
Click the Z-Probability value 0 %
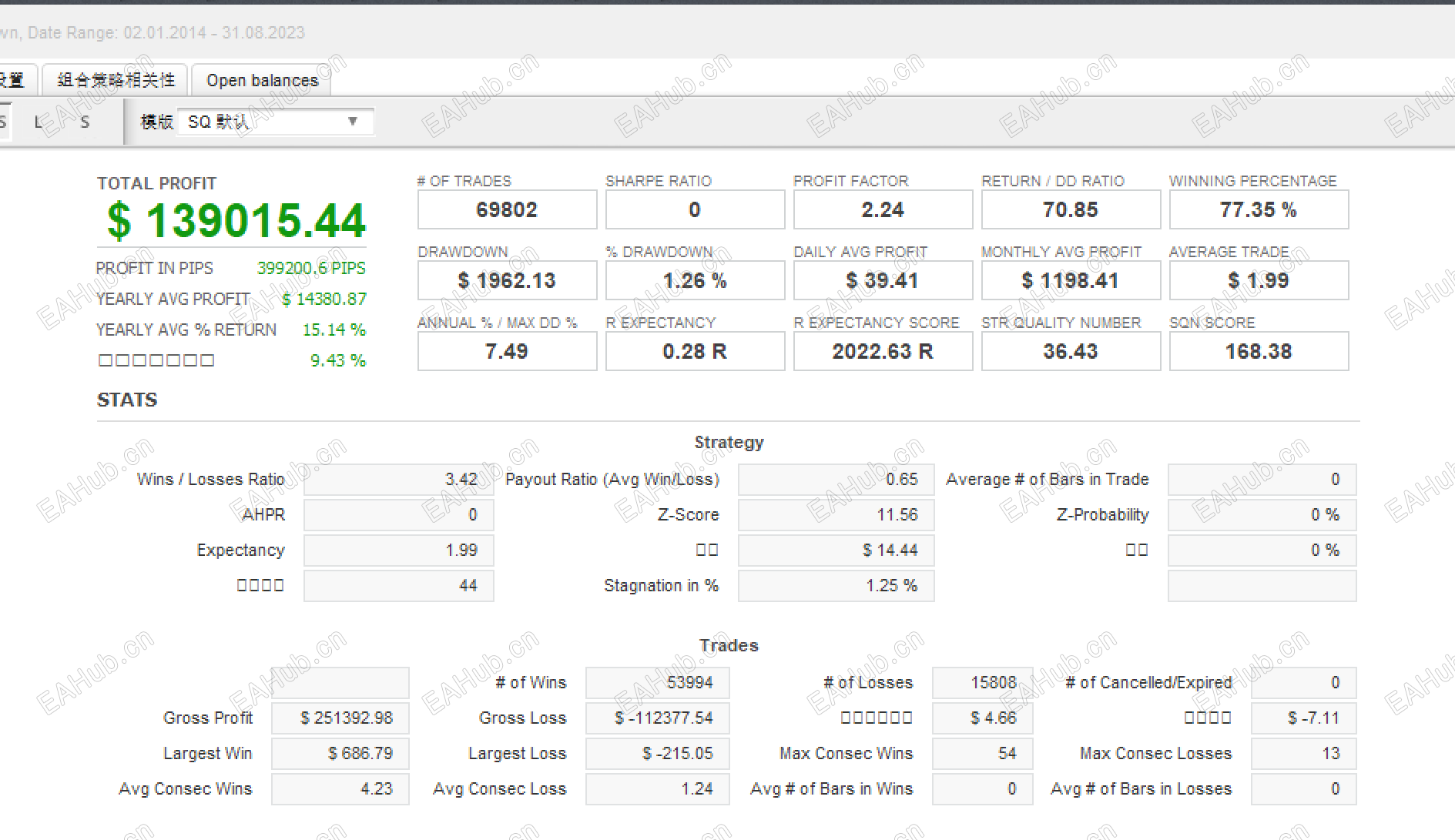point(1262,514)
